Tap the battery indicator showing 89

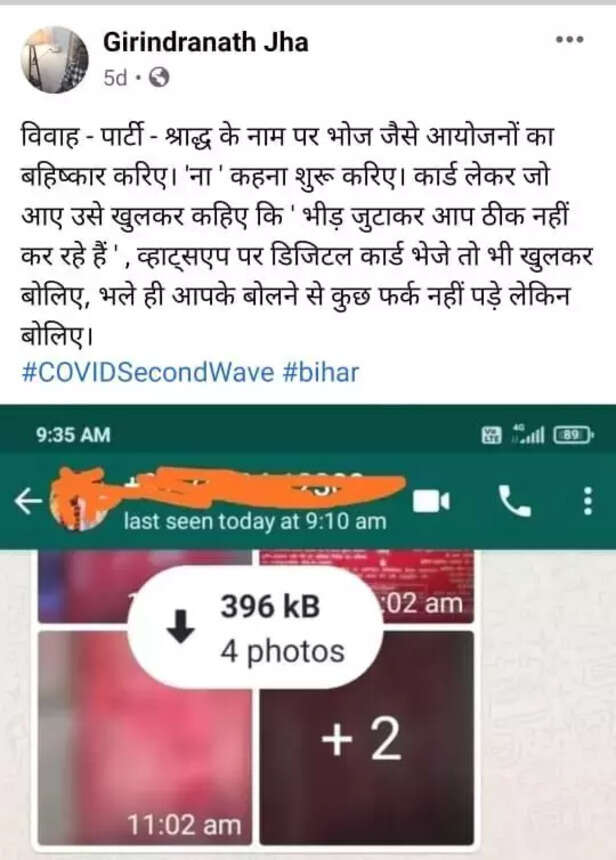tap(573, 435)
